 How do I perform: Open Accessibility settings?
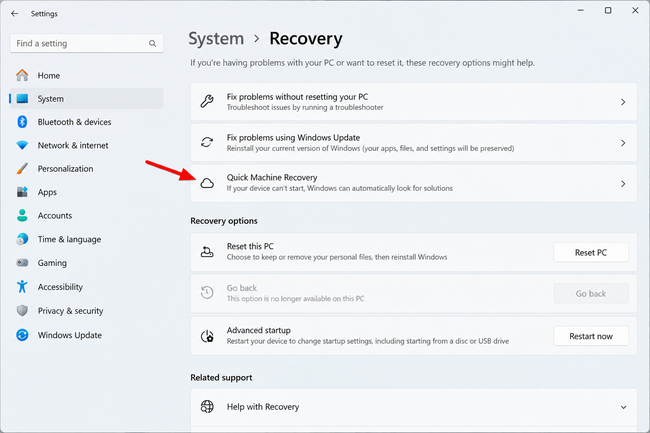[x=87, y=287]
